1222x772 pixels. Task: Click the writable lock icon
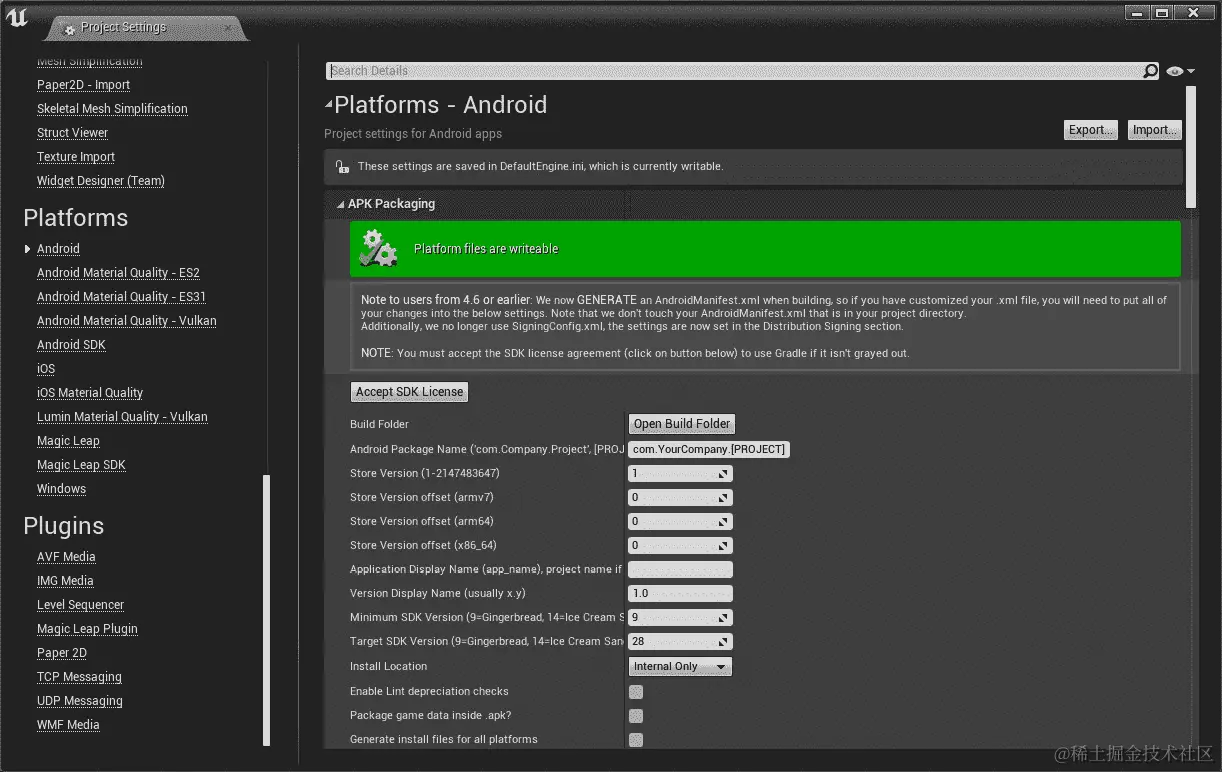[x=342, y=167]
